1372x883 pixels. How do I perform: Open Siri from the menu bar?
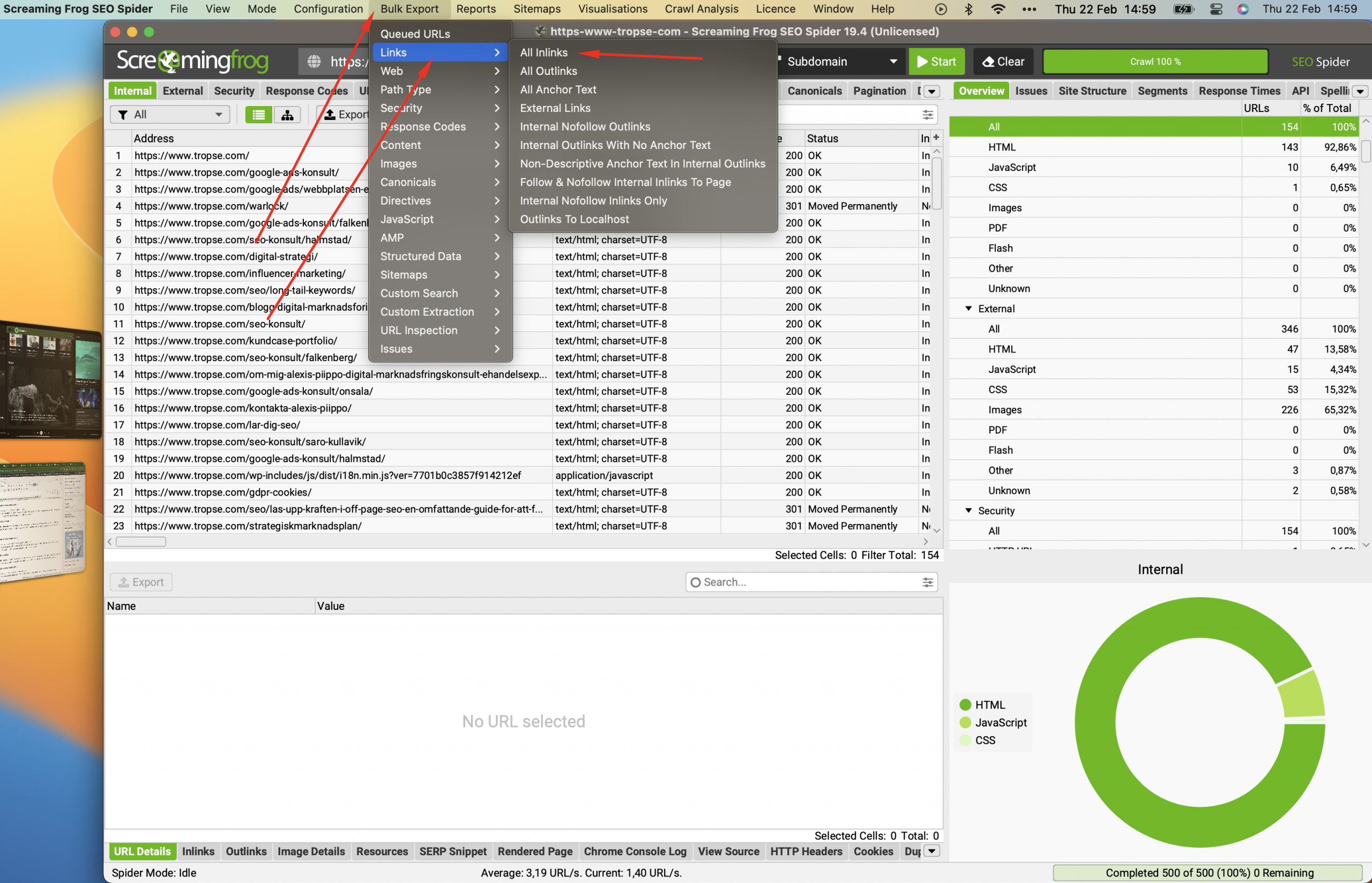1243,9
